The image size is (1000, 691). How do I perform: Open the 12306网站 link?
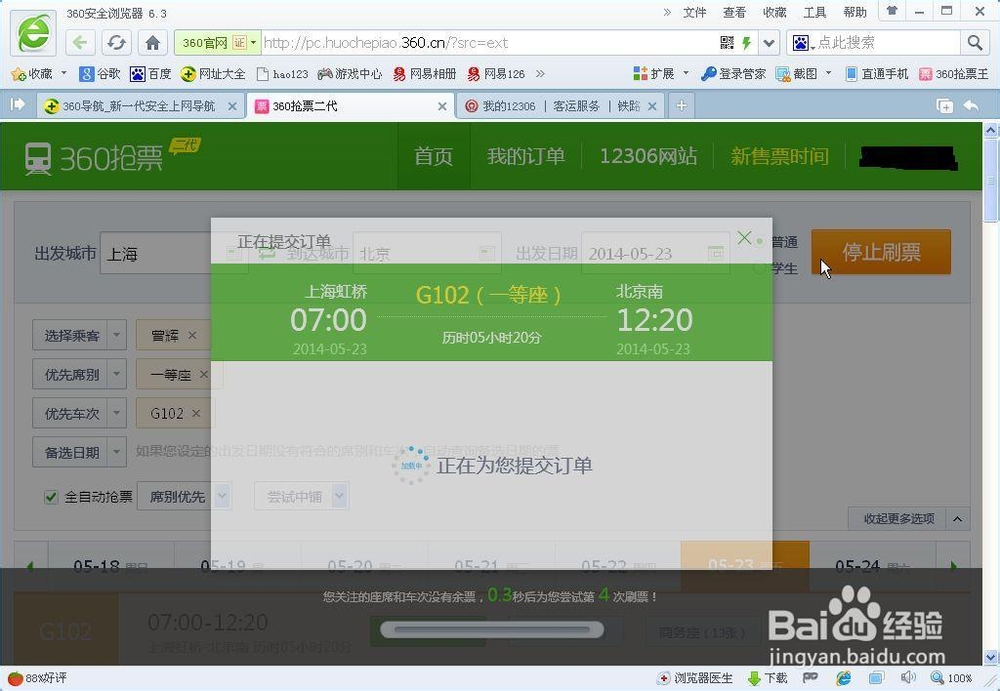click(x=648, y=156)
